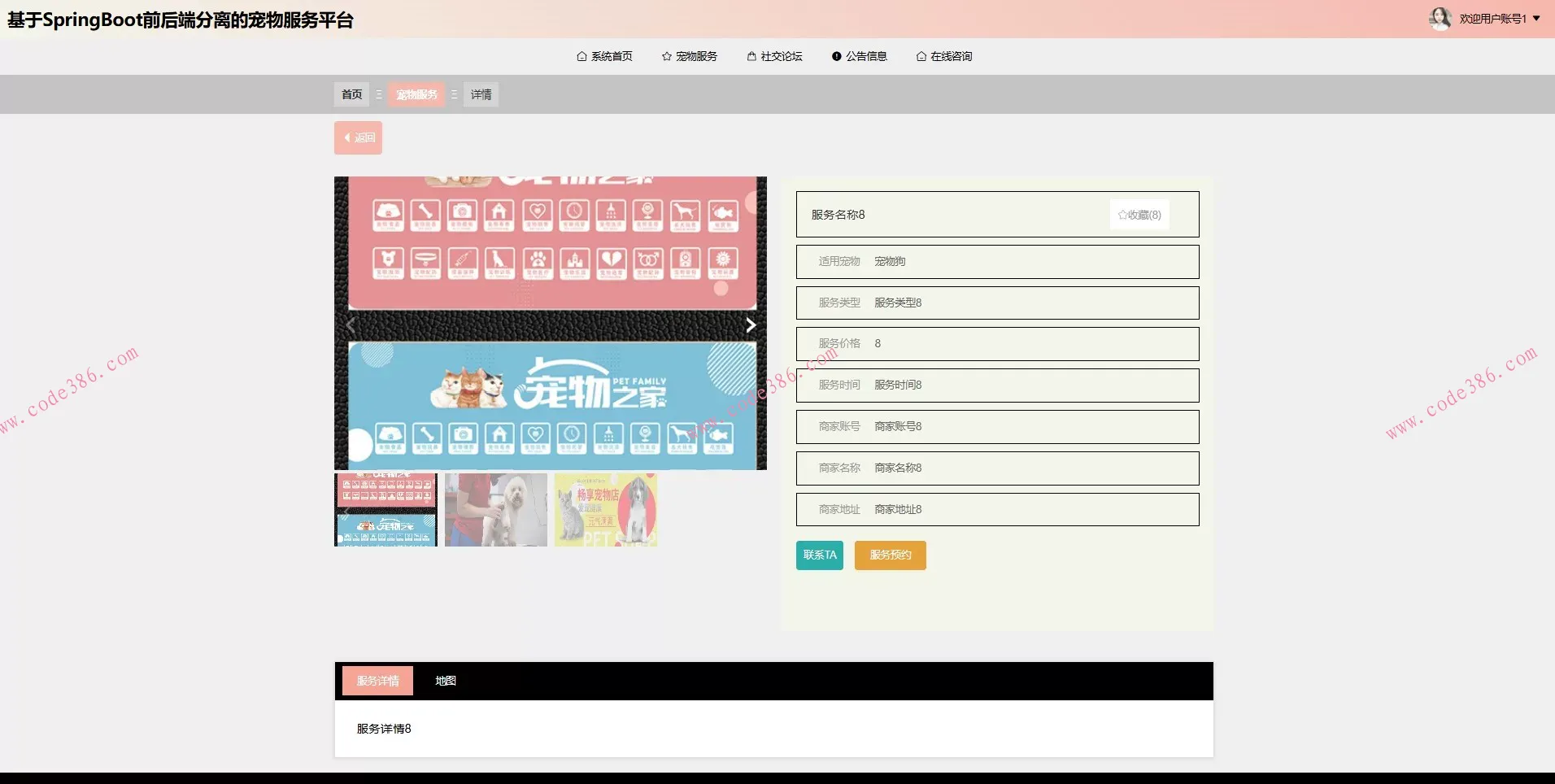Click 宠物服务 in the breadcrumb
The image size is (1555, 784).
417,94
